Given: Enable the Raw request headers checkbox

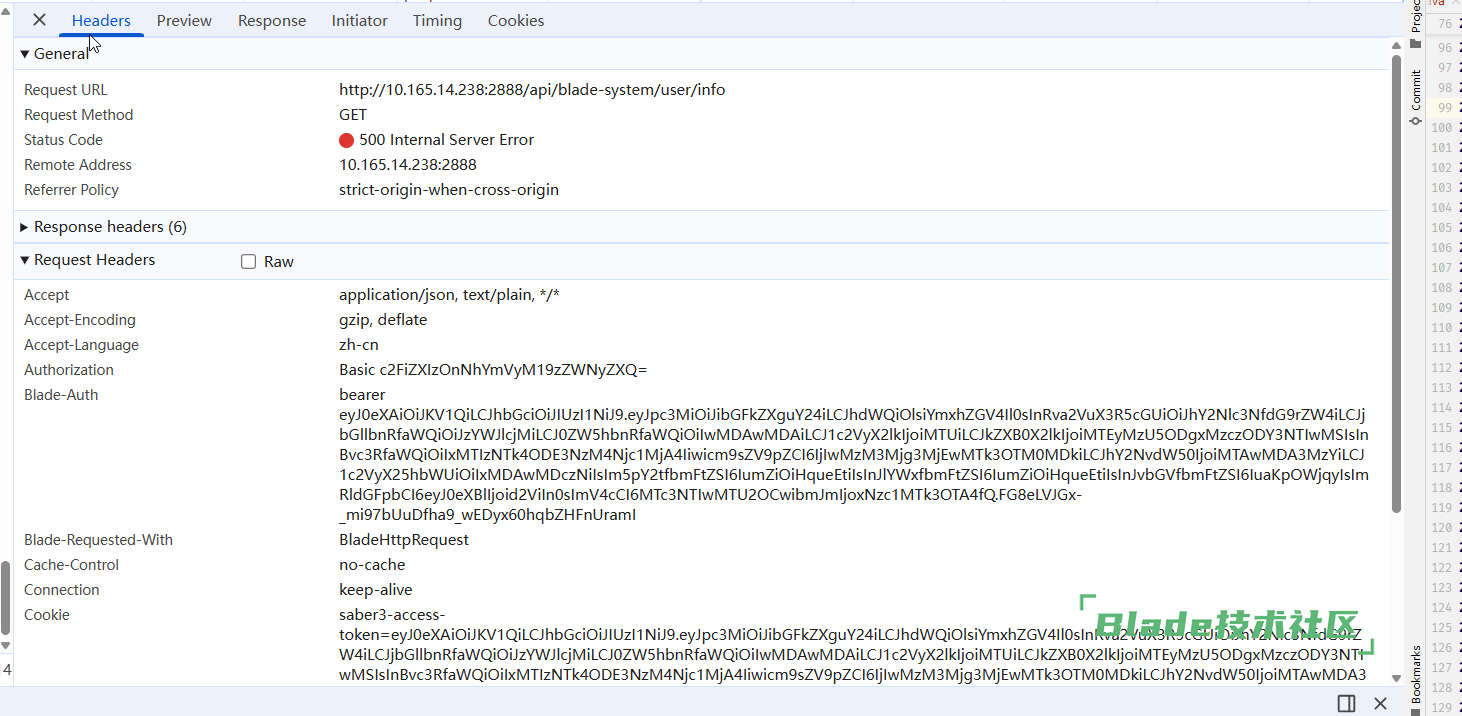Looking at the screenshot, I should (x=249, y=262).
